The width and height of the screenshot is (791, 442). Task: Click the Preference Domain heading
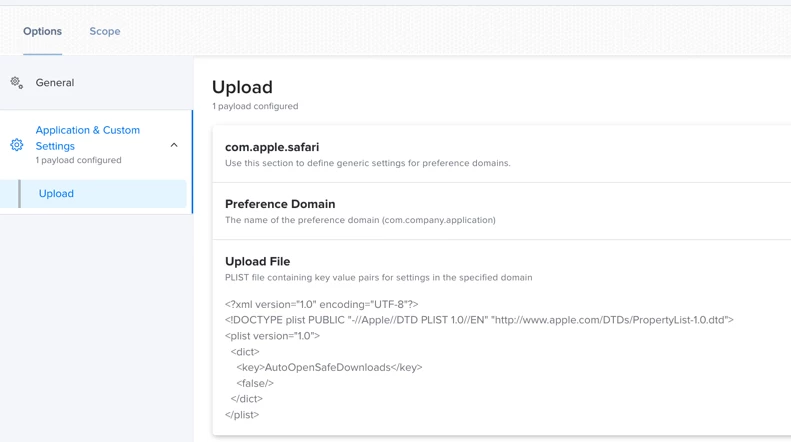pos(280,204)
